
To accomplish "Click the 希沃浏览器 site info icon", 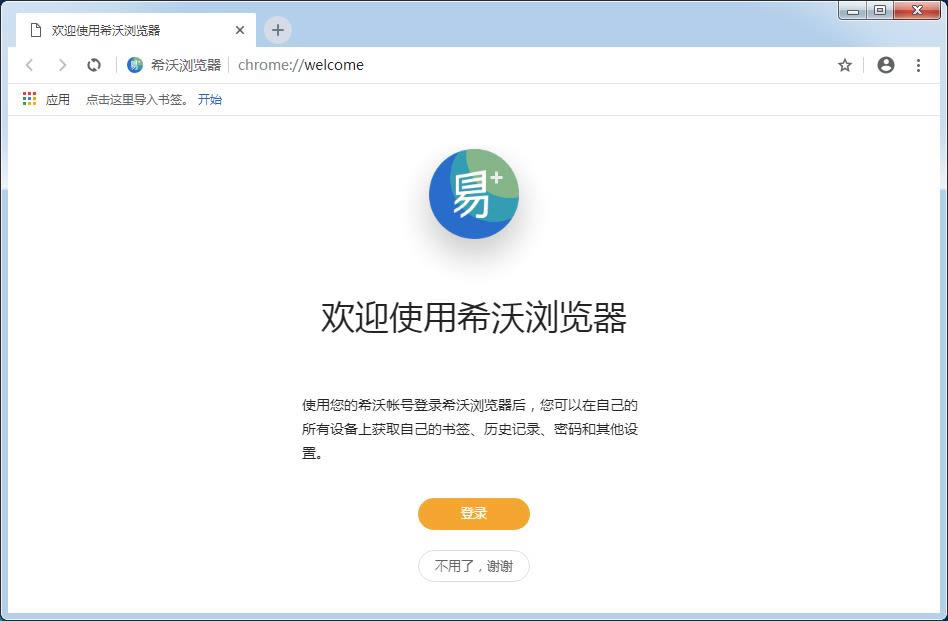I will point(135,65).
